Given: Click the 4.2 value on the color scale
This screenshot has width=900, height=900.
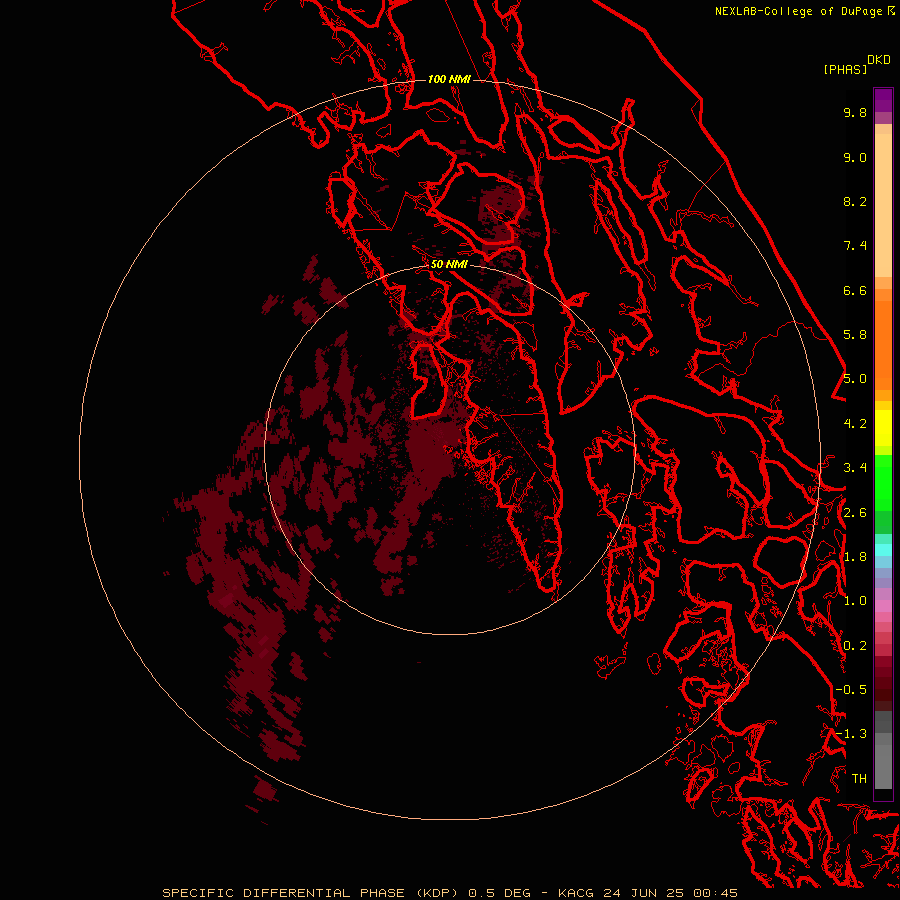Looking at the screenshot, I should pyautogui.click(x=855, y=424).
